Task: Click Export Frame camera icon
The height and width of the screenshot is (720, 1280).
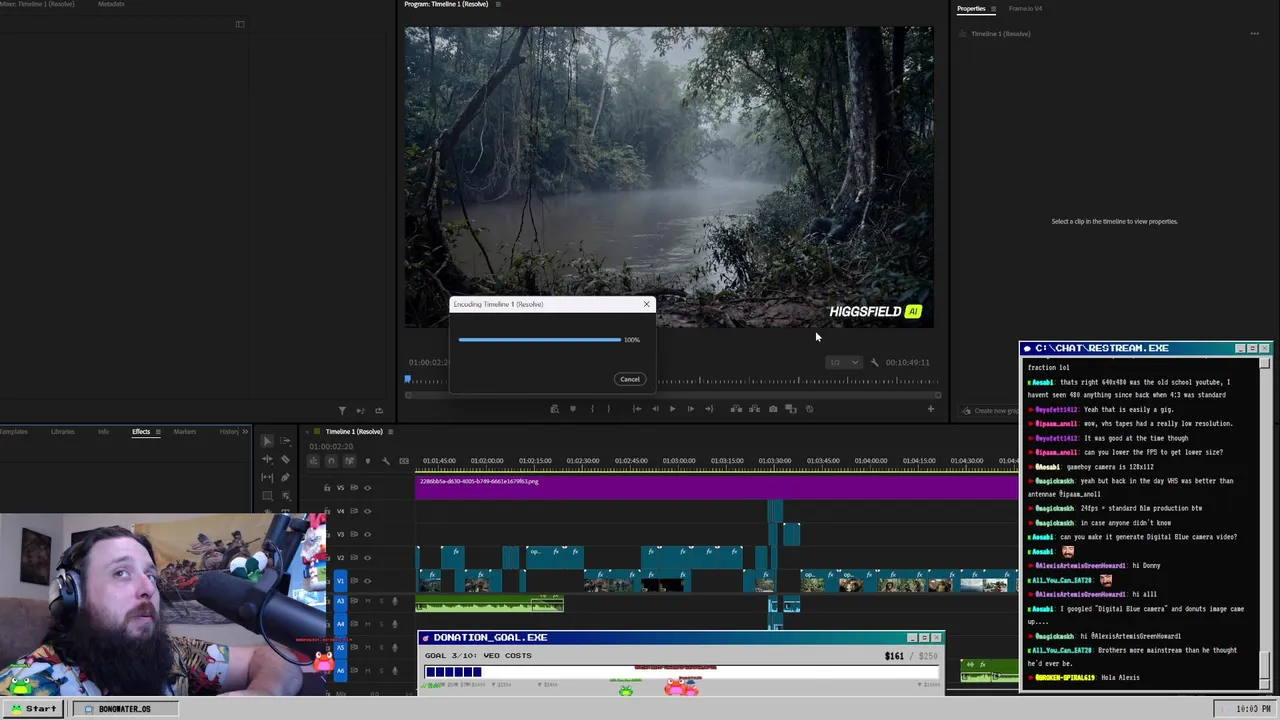Action: point(773,409)
